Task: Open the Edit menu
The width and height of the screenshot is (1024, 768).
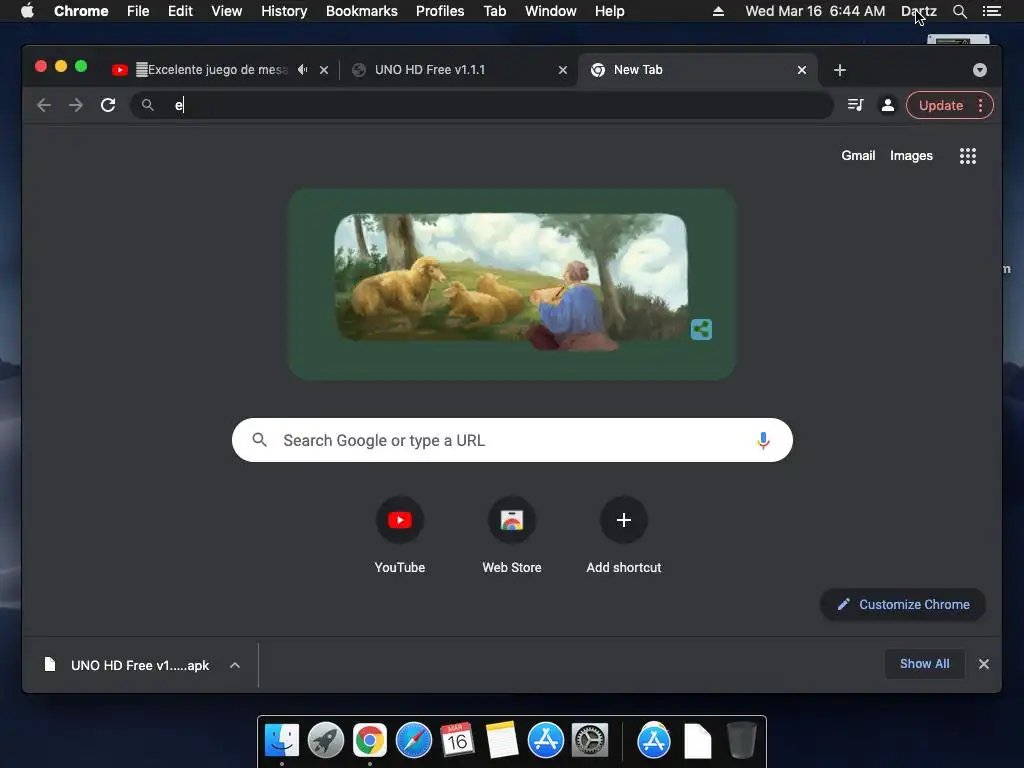Action: coord(180,11)
